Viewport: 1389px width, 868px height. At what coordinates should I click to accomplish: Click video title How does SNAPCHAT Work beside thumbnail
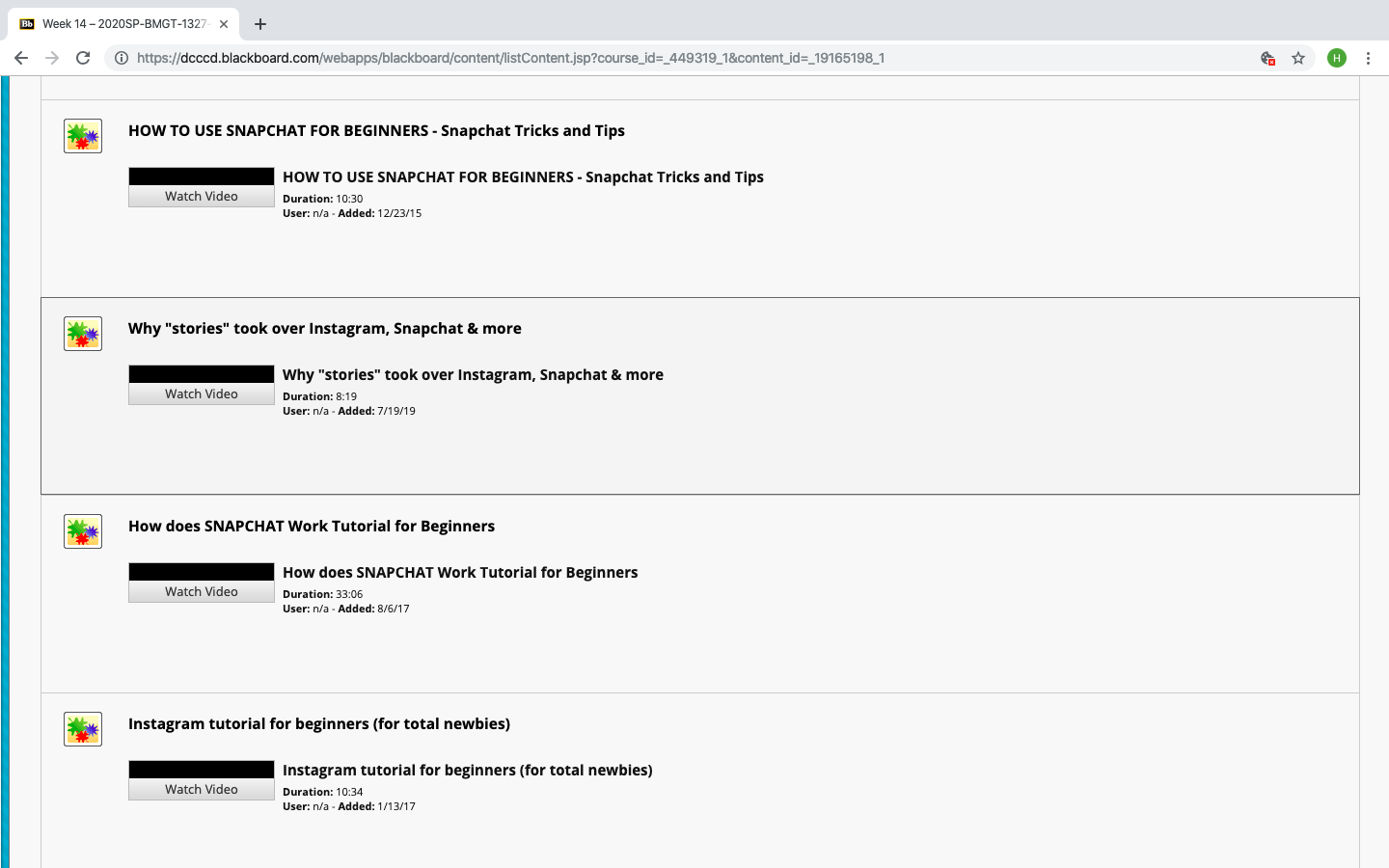(460, 572)
